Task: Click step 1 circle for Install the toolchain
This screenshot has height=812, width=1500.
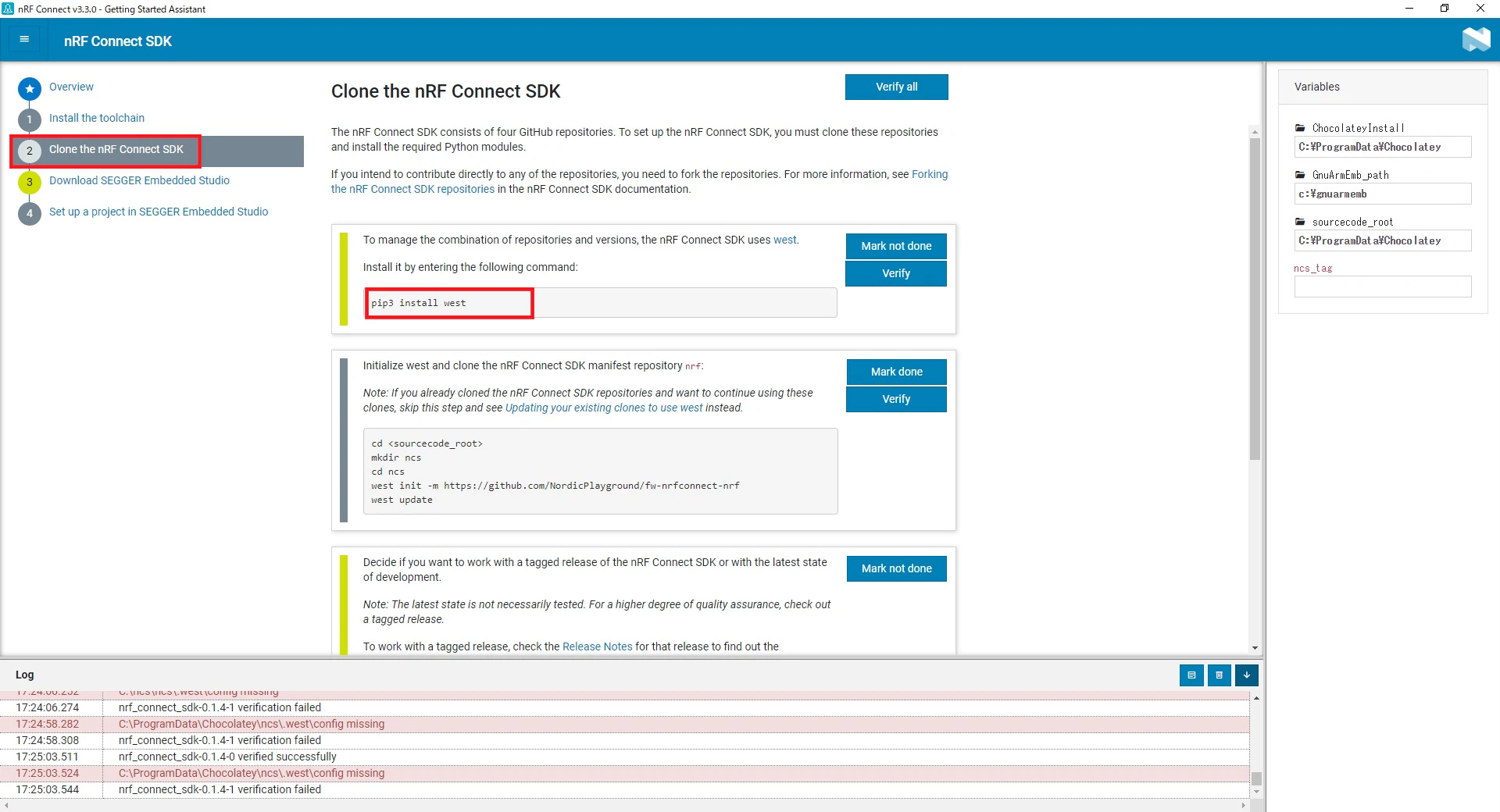Action: click(x=30, y=120)
